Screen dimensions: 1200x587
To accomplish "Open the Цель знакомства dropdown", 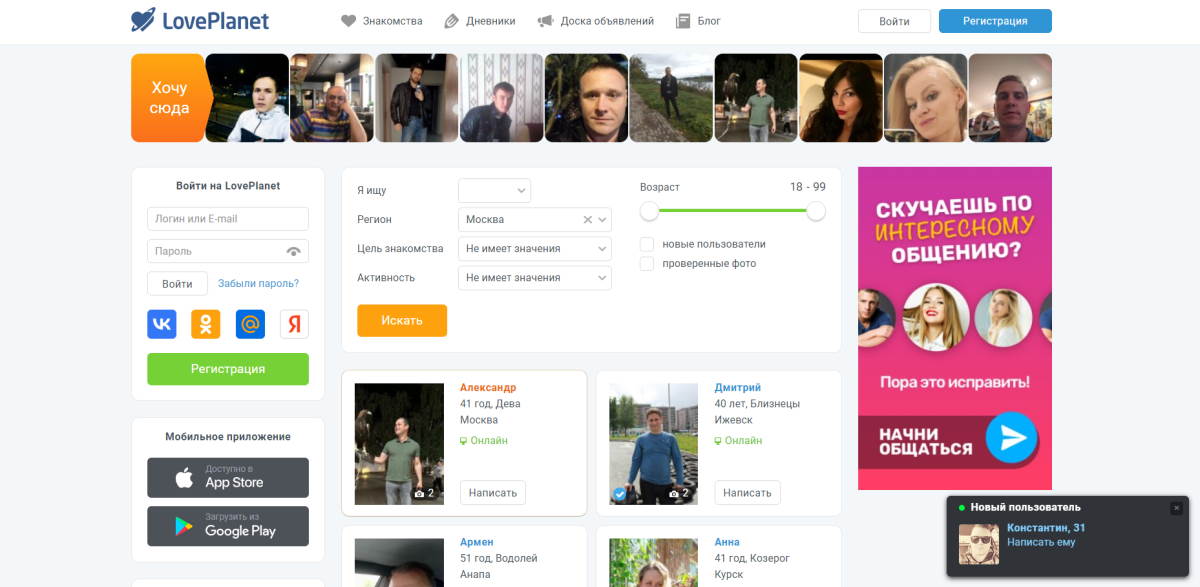I will (x=534, y=249).
